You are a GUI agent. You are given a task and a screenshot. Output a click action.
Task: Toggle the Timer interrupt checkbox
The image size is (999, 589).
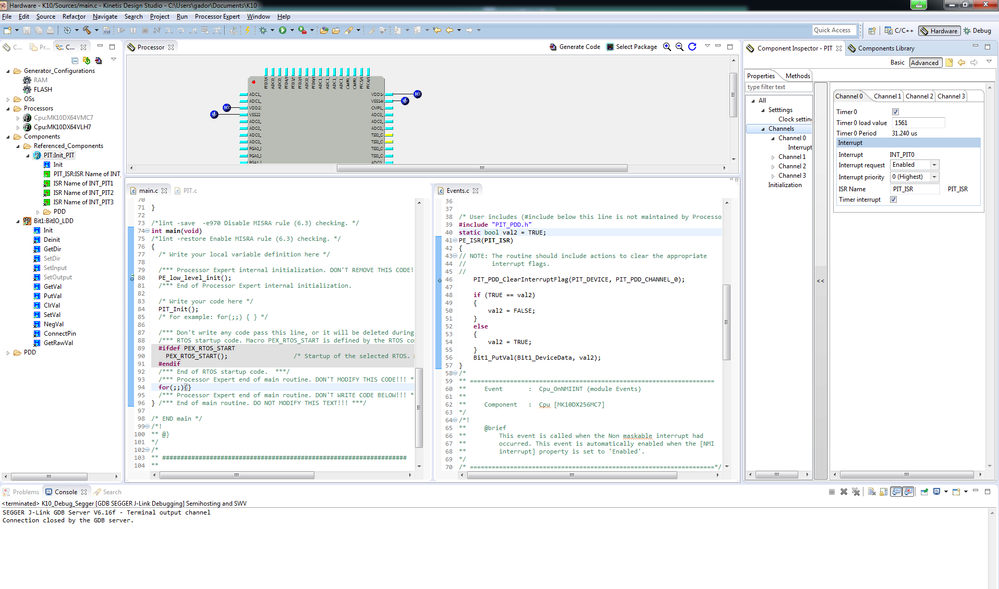click(893, 199)
